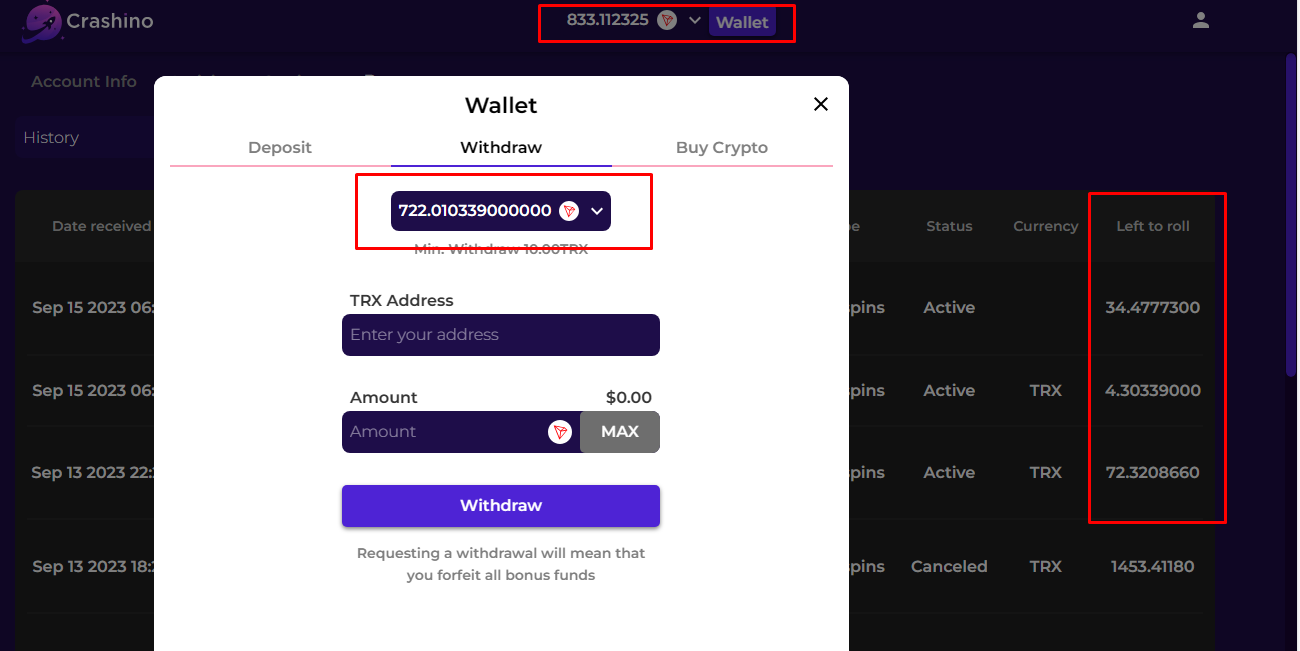Open Wallet from the top bar

tap(742, 22)
